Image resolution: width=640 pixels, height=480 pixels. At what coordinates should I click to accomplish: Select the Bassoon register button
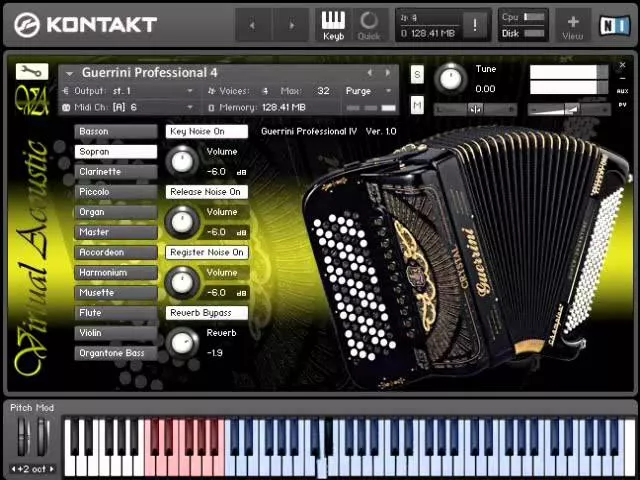tap(115, 131)
